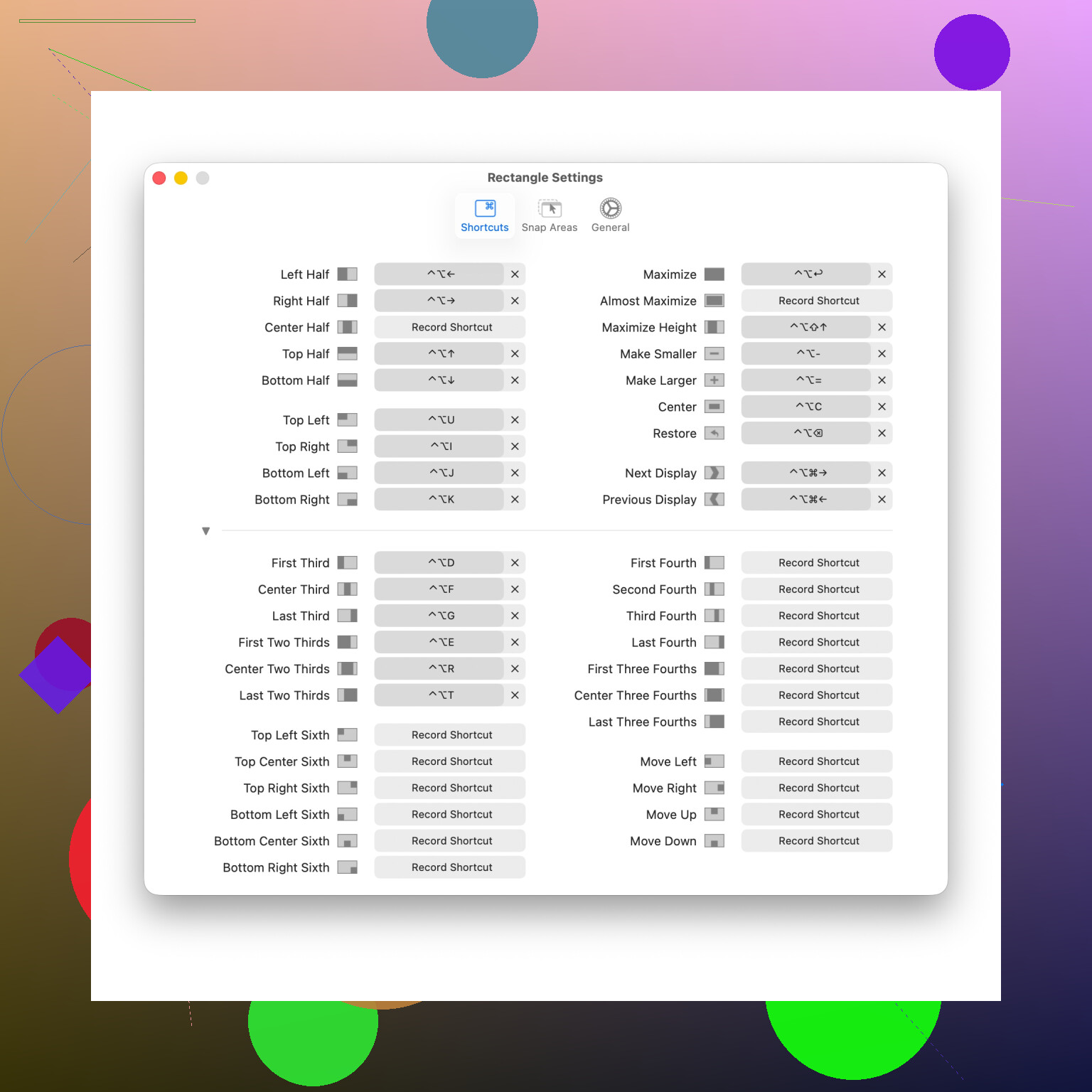Record a shortcut for Top Left Sixth
Screen dimensions: 1092x1092
click(x=450, y=735)
